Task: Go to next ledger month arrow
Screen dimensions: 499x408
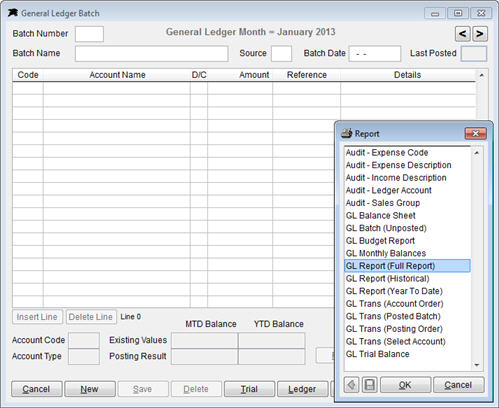Action: tap(480, 34)
